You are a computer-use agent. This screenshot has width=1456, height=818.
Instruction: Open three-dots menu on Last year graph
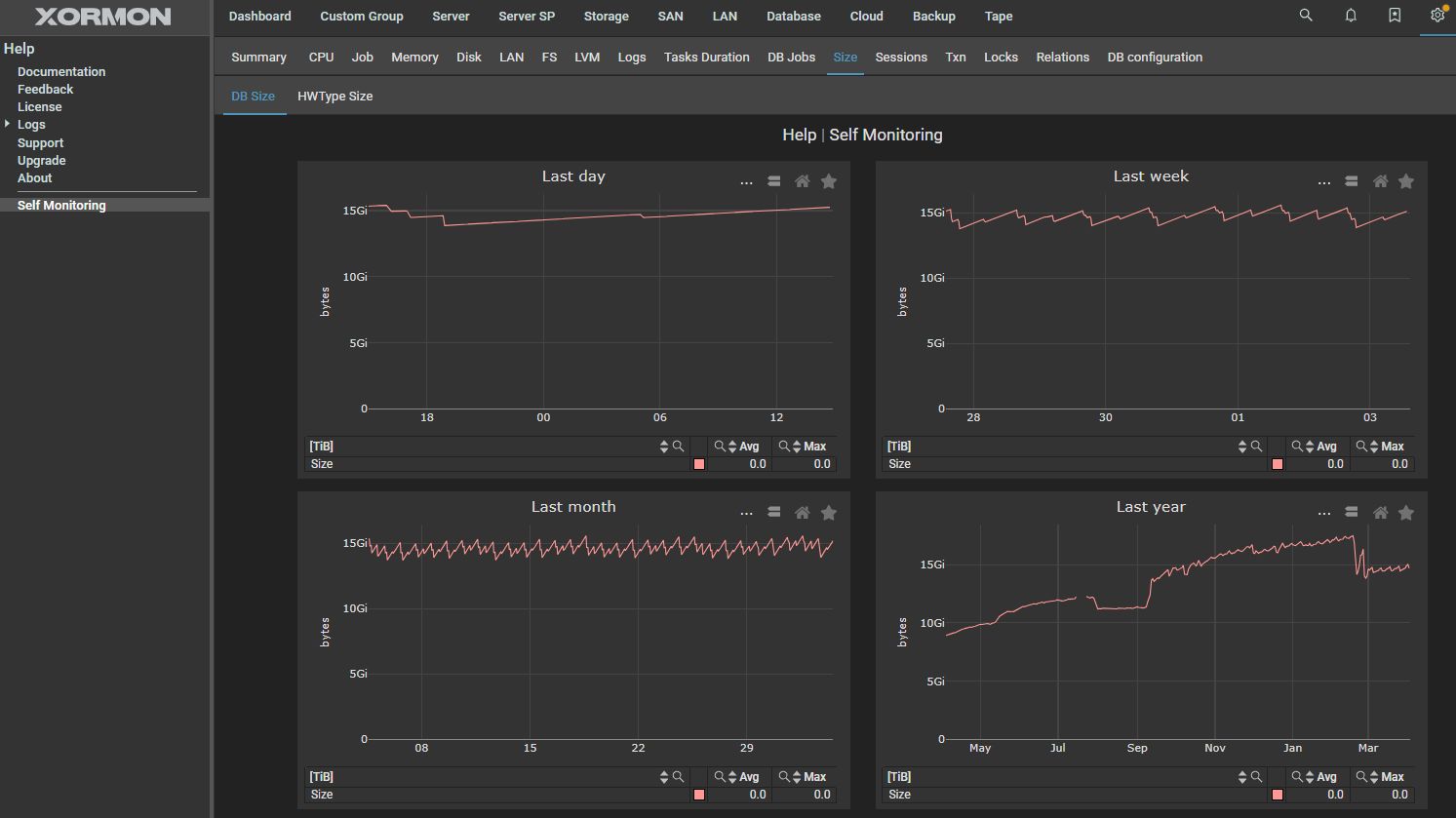(x=1323, y=514)
